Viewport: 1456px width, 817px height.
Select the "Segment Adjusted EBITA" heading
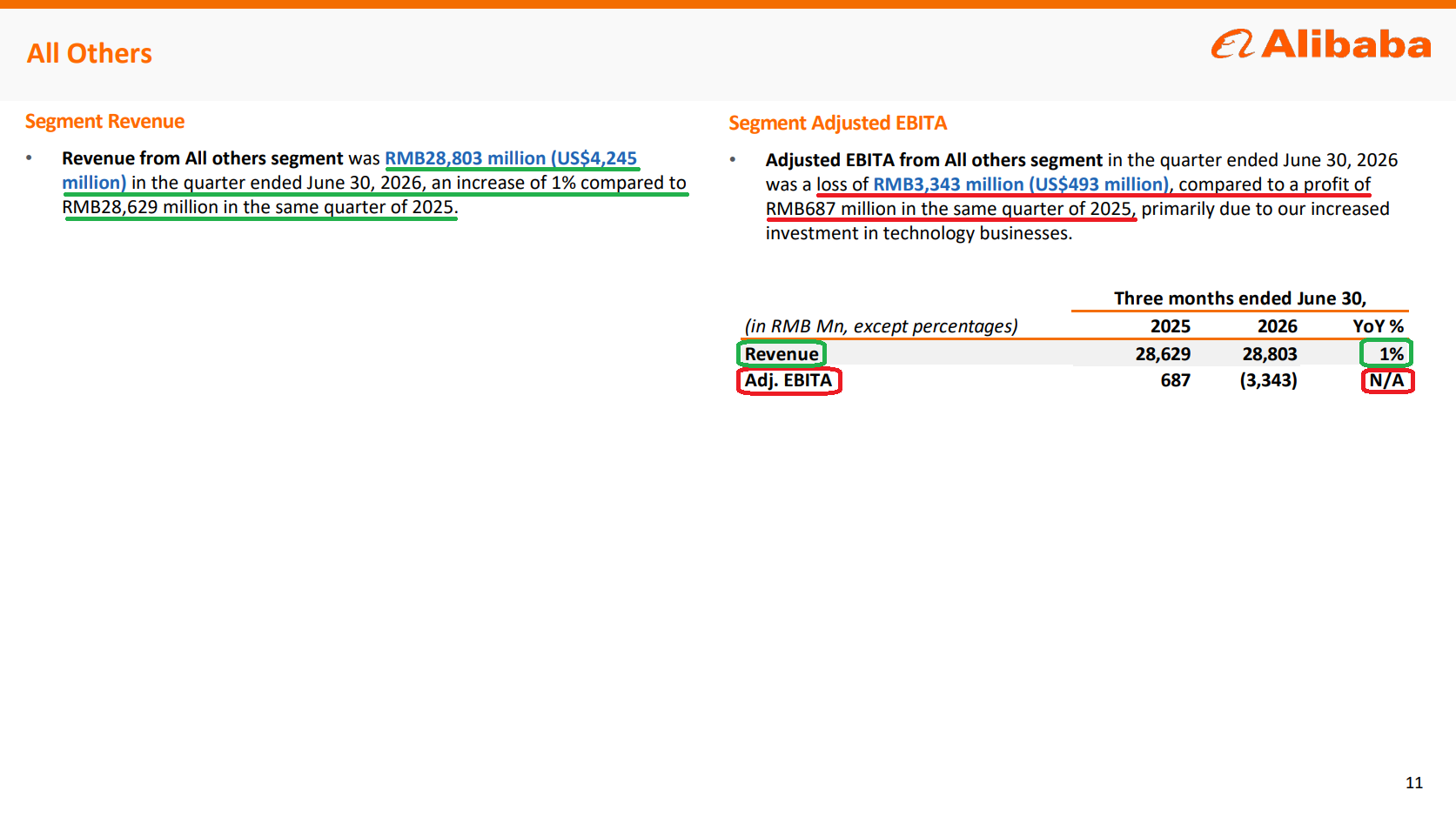click(x=837, y=124)
